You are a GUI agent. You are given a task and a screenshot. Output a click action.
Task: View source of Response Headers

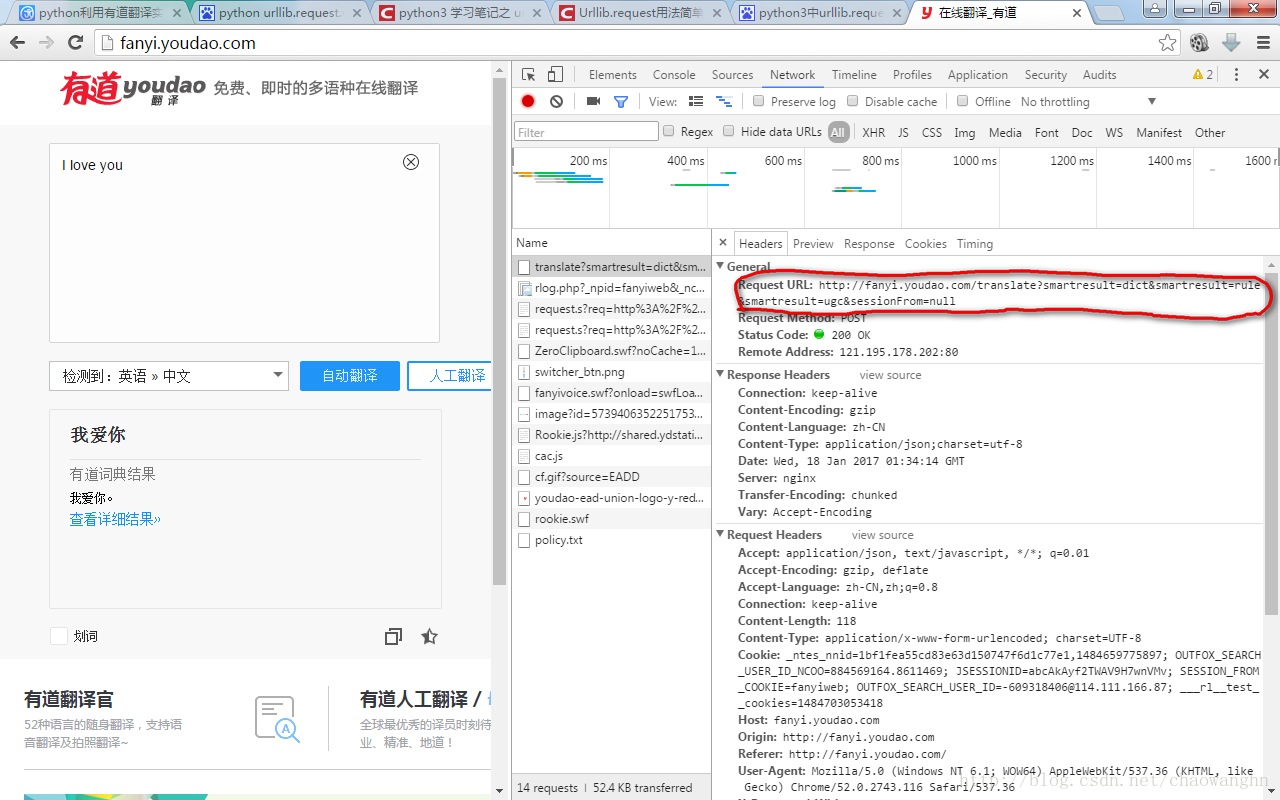click(891, 375)
